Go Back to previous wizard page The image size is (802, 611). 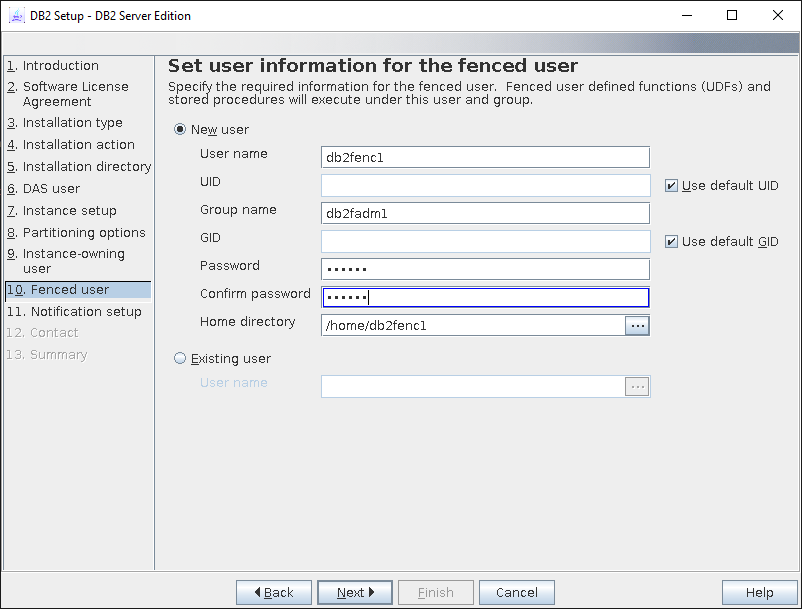[274, 593]
